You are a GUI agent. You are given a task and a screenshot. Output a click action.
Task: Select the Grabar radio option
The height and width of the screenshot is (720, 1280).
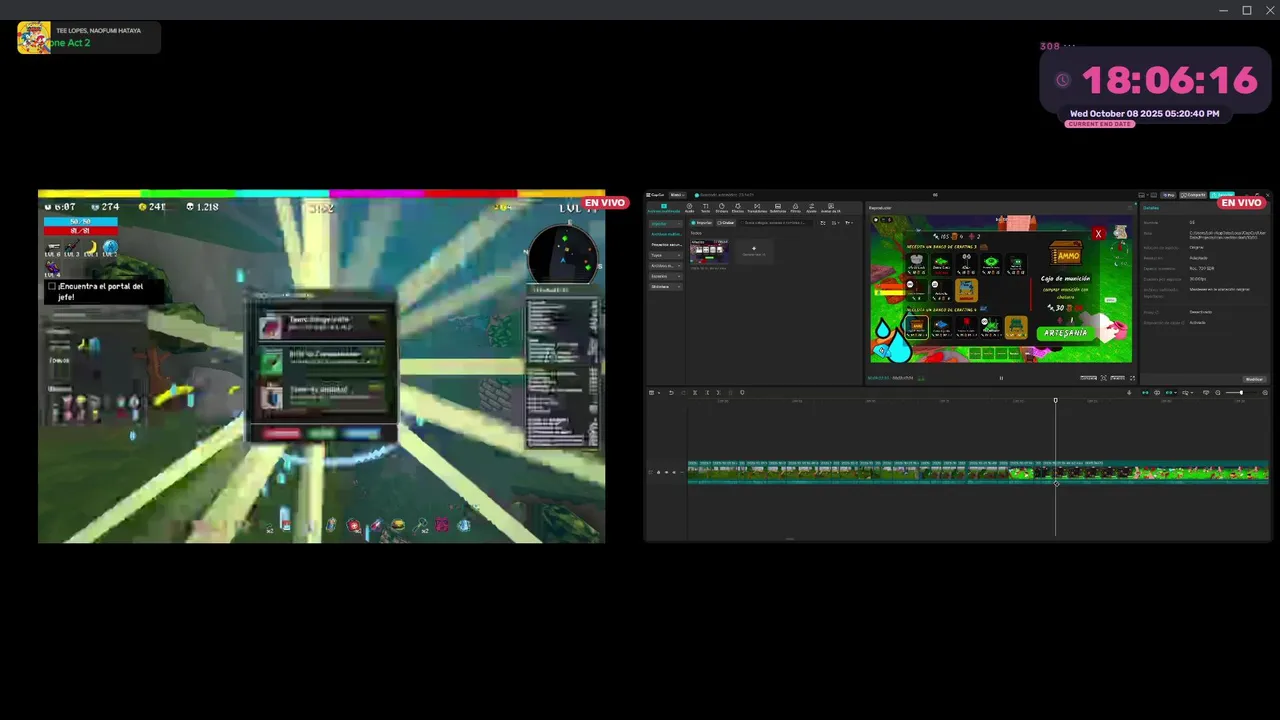click(726, 223)
